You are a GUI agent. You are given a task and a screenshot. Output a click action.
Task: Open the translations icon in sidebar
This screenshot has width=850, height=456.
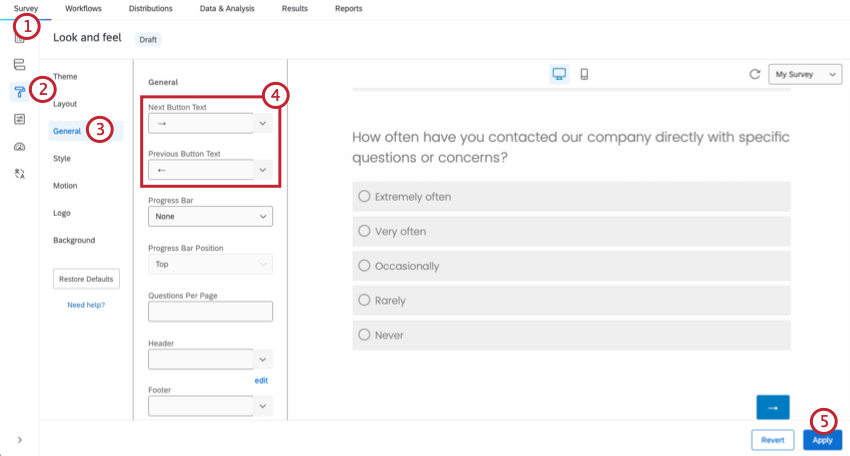point(19,173)
